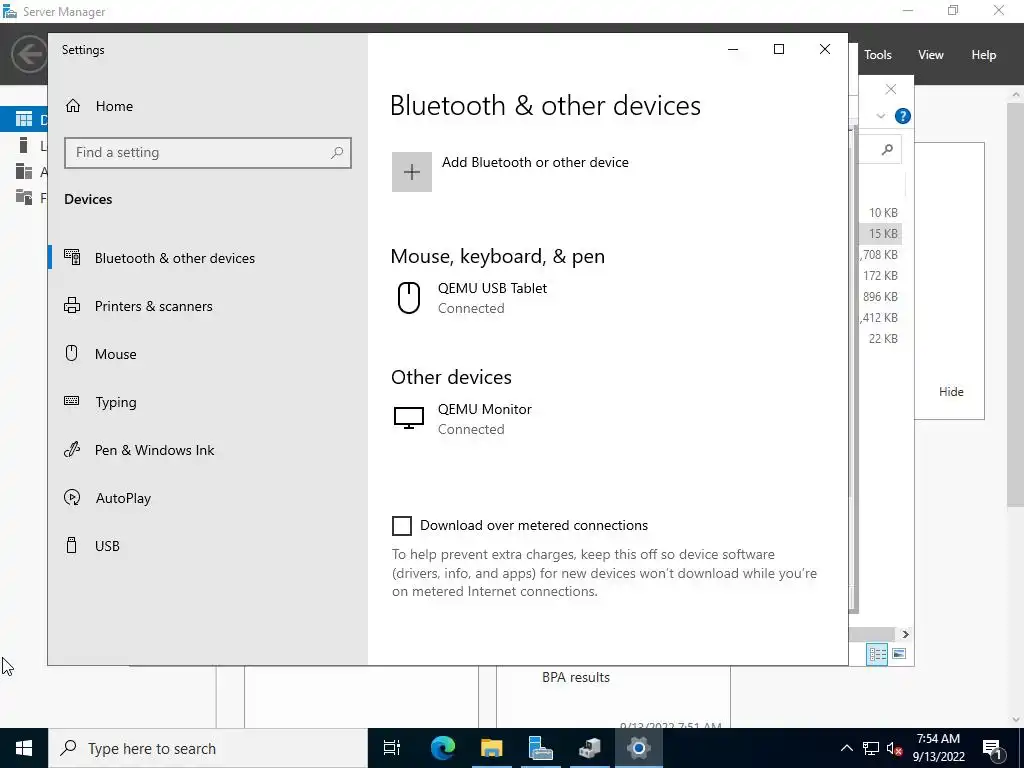
Task: Open notification center icon
Action: (992, 748)
